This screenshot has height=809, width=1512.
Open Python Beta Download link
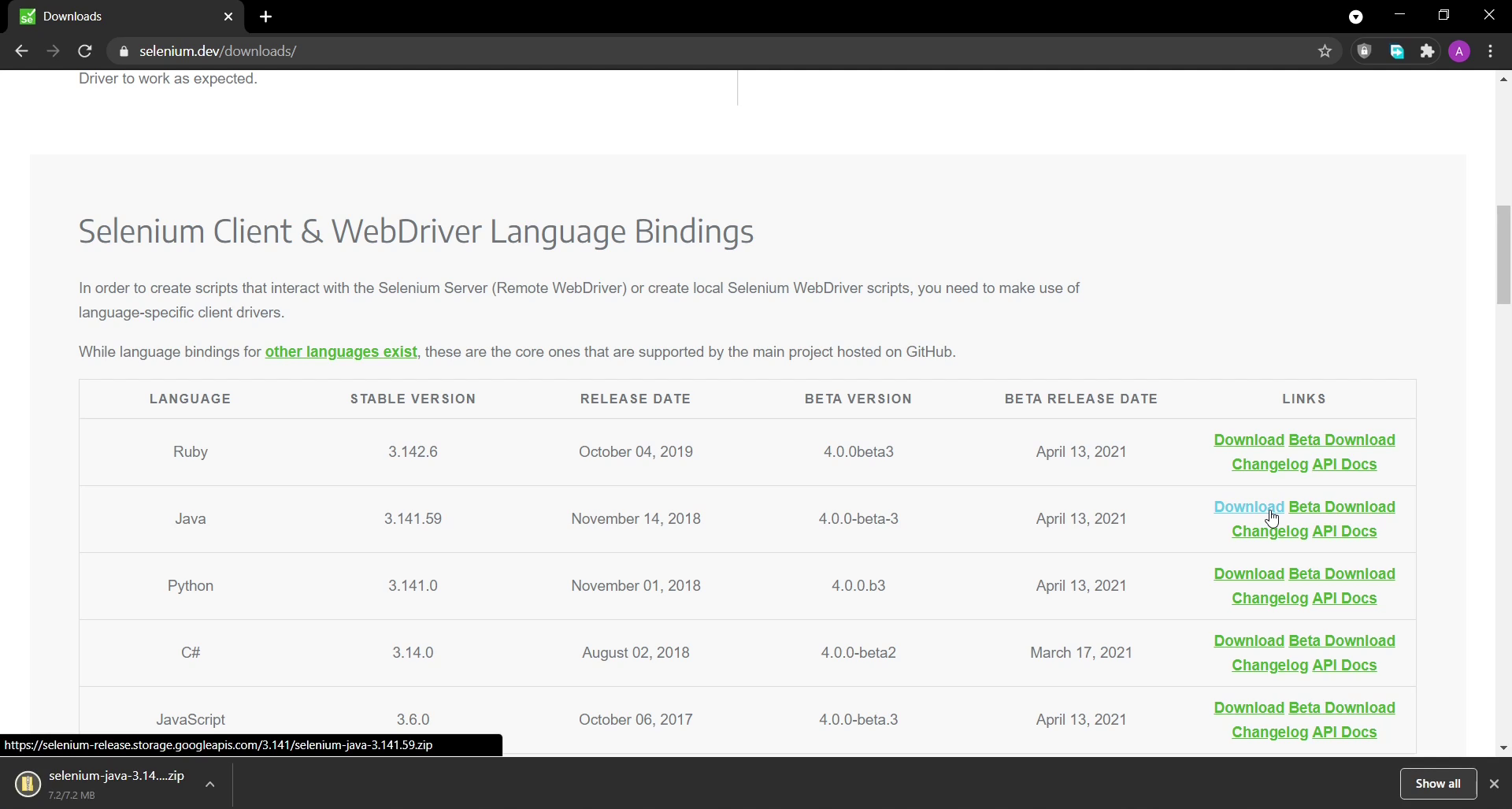click(x=1342, y=574)
